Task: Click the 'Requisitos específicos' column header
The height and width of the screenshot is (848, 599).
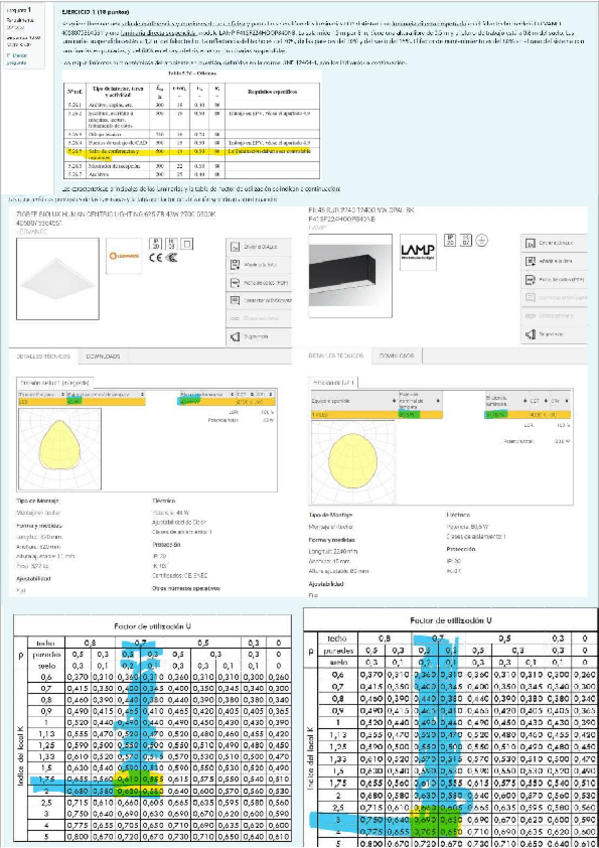Action: point(272,91)
